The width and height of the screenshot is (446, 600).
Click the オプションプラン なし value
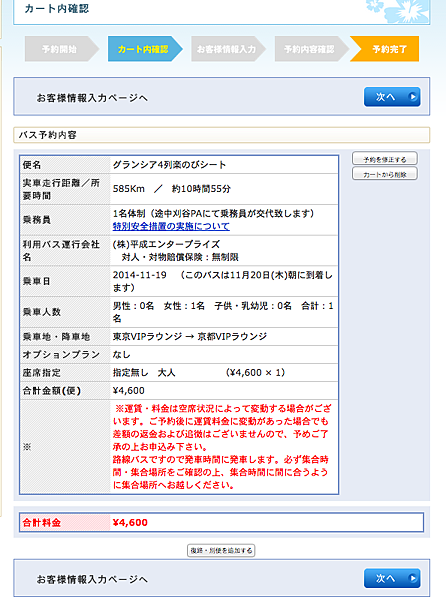[x=122, y=355]
